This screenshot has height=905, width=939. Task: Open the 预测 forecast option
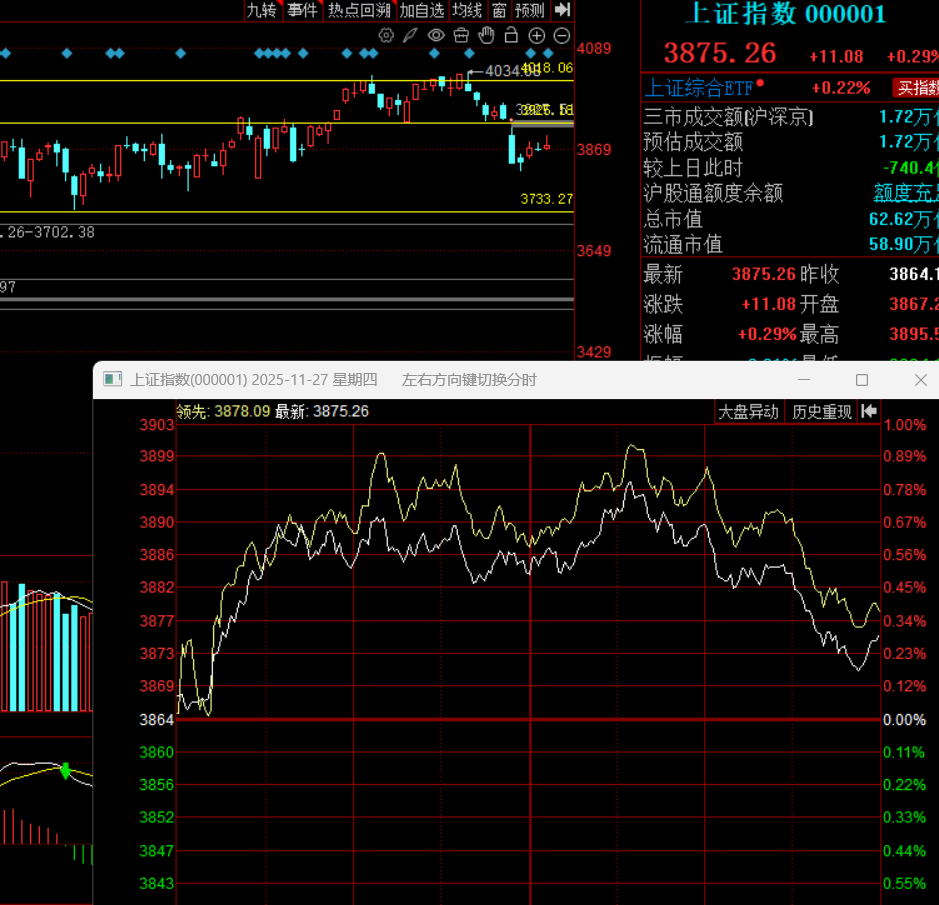coord(530,10)
